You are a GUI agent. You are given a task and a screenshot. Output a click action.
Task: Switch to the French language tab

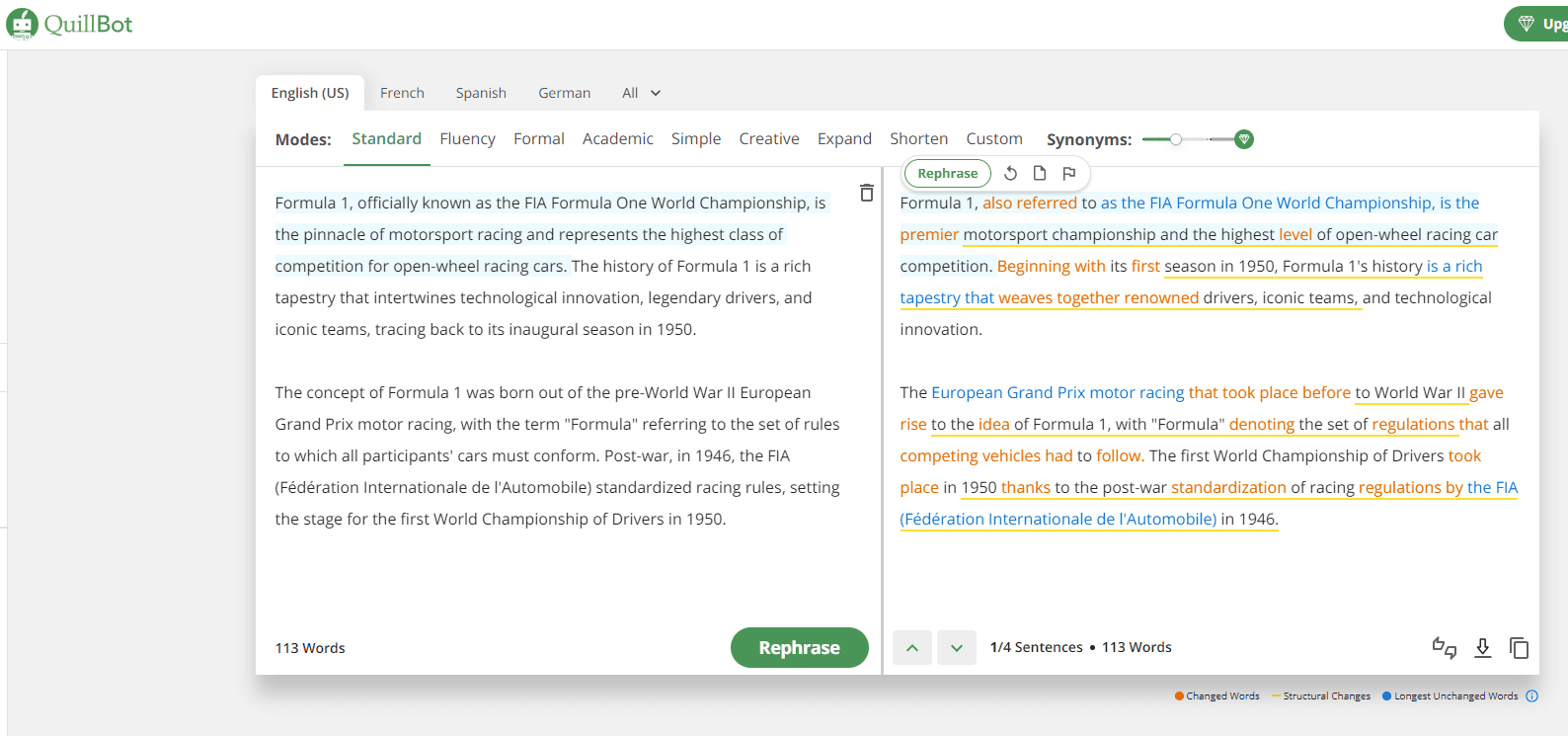402,93
